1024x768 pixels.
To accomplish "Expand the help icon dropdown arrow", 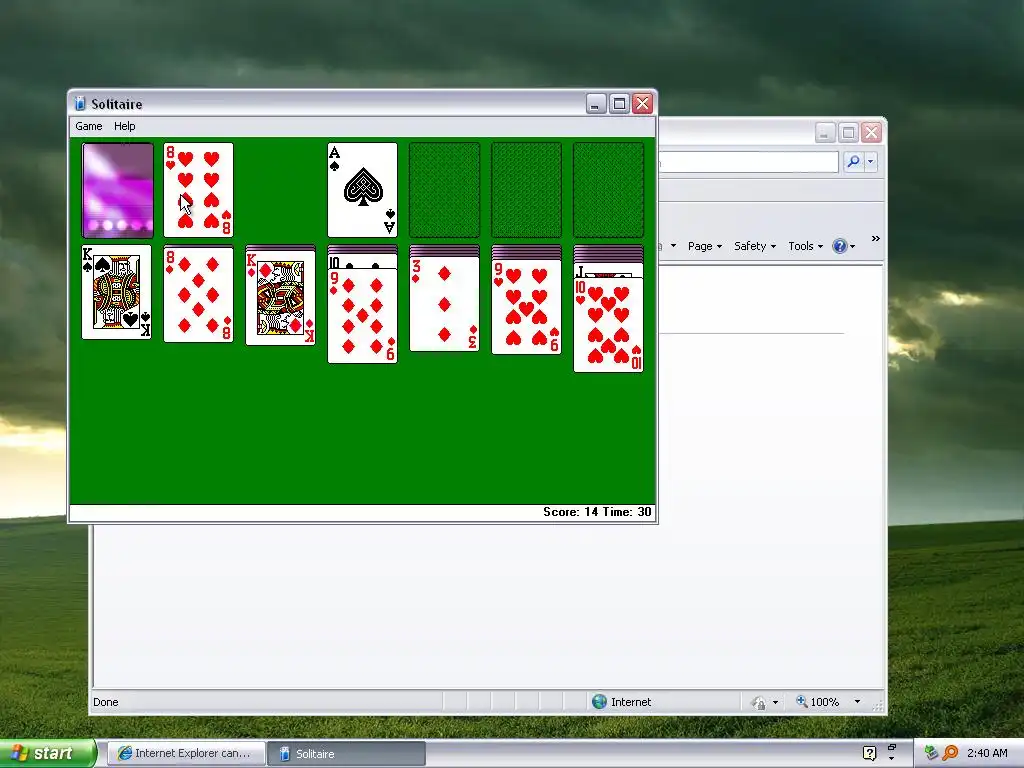I will click(852, 247).
